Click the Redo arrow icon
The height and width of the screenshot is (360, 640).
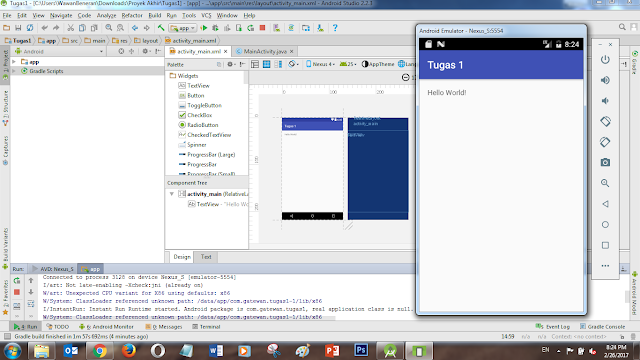click(x=56, y=28)
